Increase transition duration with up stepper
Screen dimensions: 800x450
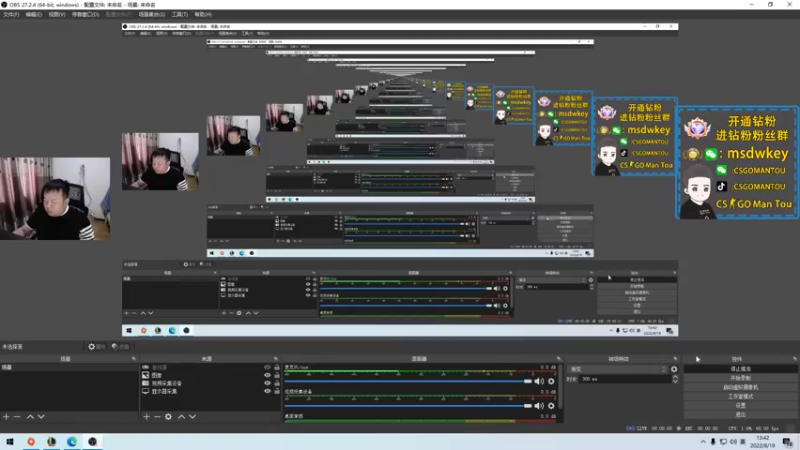pos(675,377)
